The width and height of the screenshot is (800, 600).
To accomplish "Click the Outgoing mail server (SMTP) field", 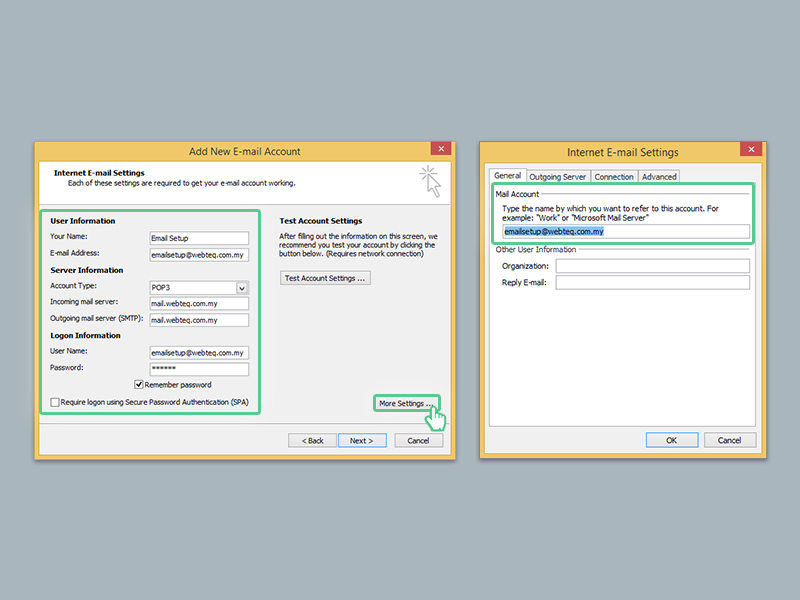I will coord(199,320).
